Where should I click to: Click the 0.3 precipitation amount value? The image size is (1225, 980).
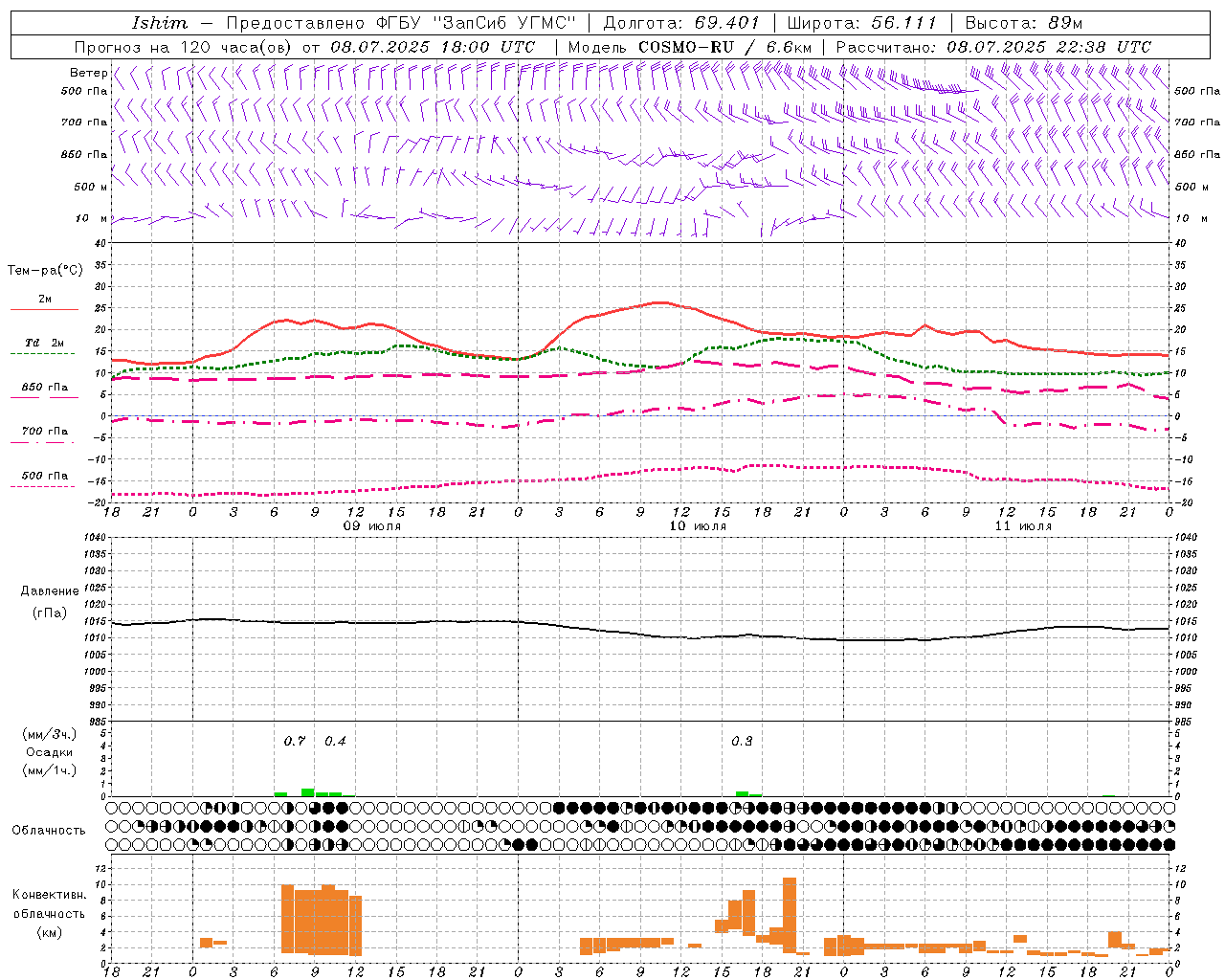pos(742,741)
